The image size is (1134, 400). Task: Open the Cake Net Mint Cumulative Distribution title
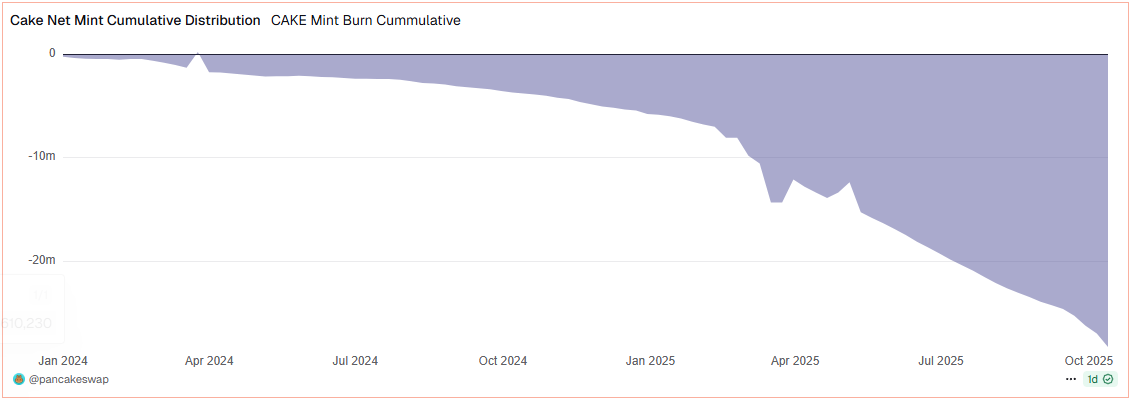(x=135, y=20)
